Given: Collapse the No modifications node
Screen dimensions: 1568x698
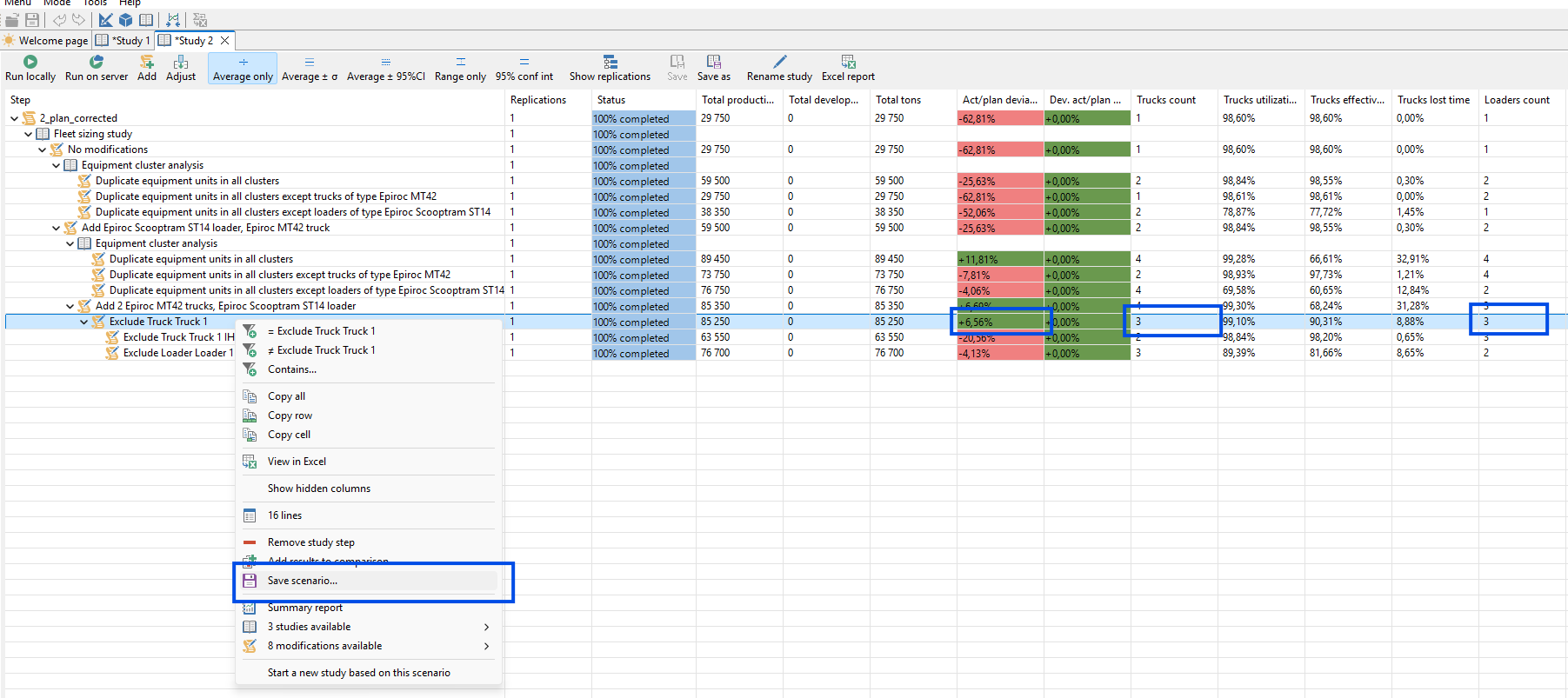Looking at the screenshot, I should point(43,150).
